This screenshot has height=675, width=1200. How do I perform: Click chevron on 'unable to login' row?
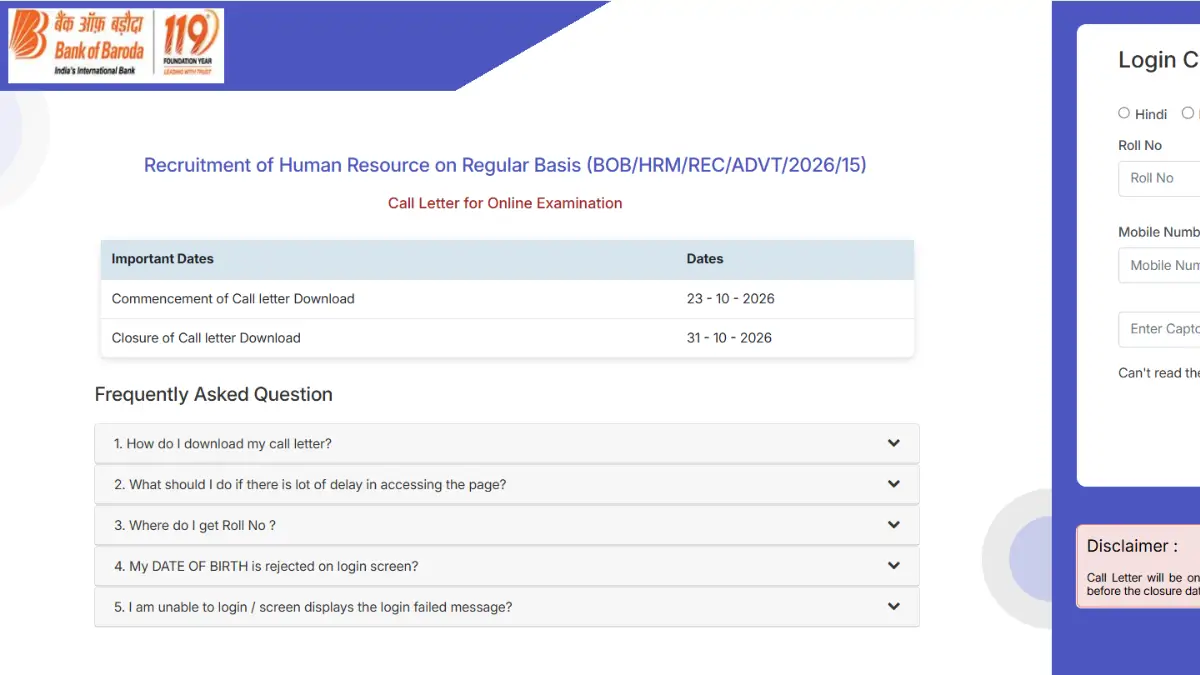click(x=894, y=607)
